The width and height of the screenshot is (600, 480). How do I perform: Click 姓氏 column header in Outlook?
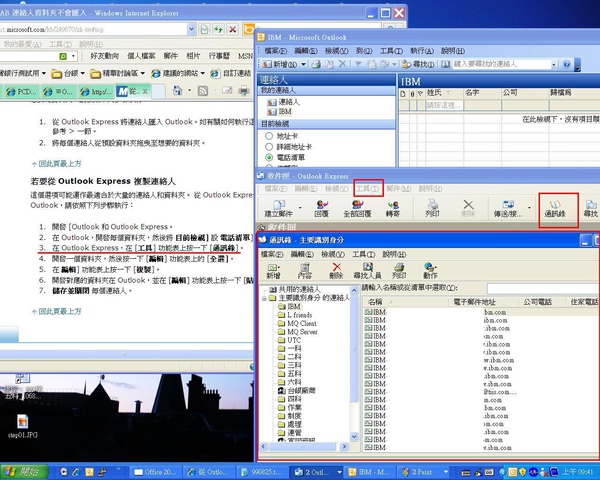[444, 93]
